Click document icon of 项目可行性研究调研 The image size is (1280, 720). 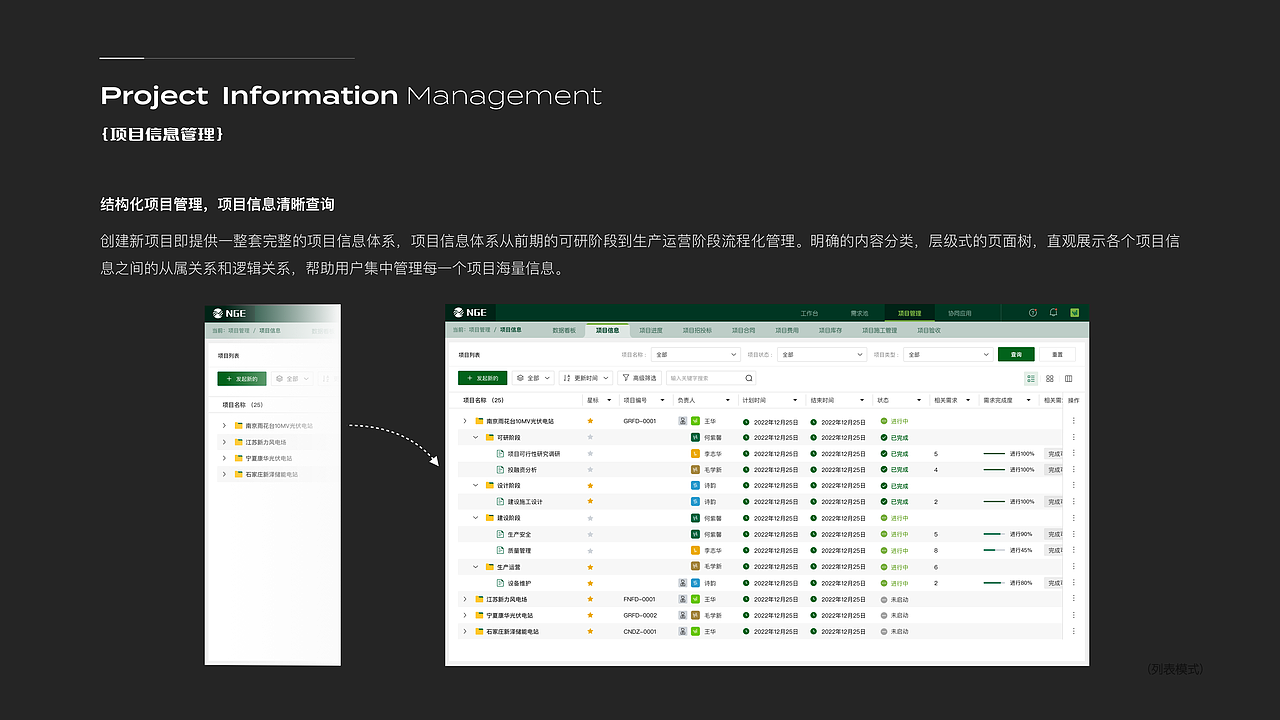500,453
